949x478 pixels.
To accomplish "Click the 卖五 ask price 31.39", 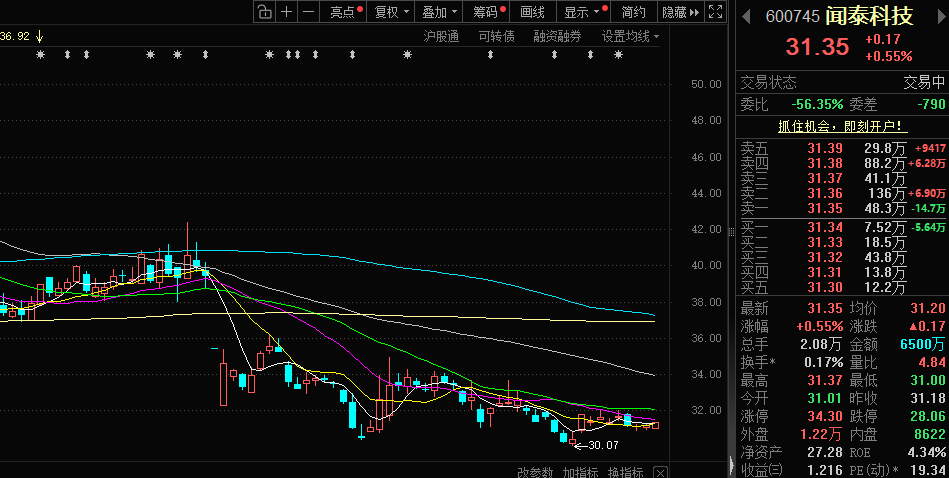I will (x=824, y=148).
